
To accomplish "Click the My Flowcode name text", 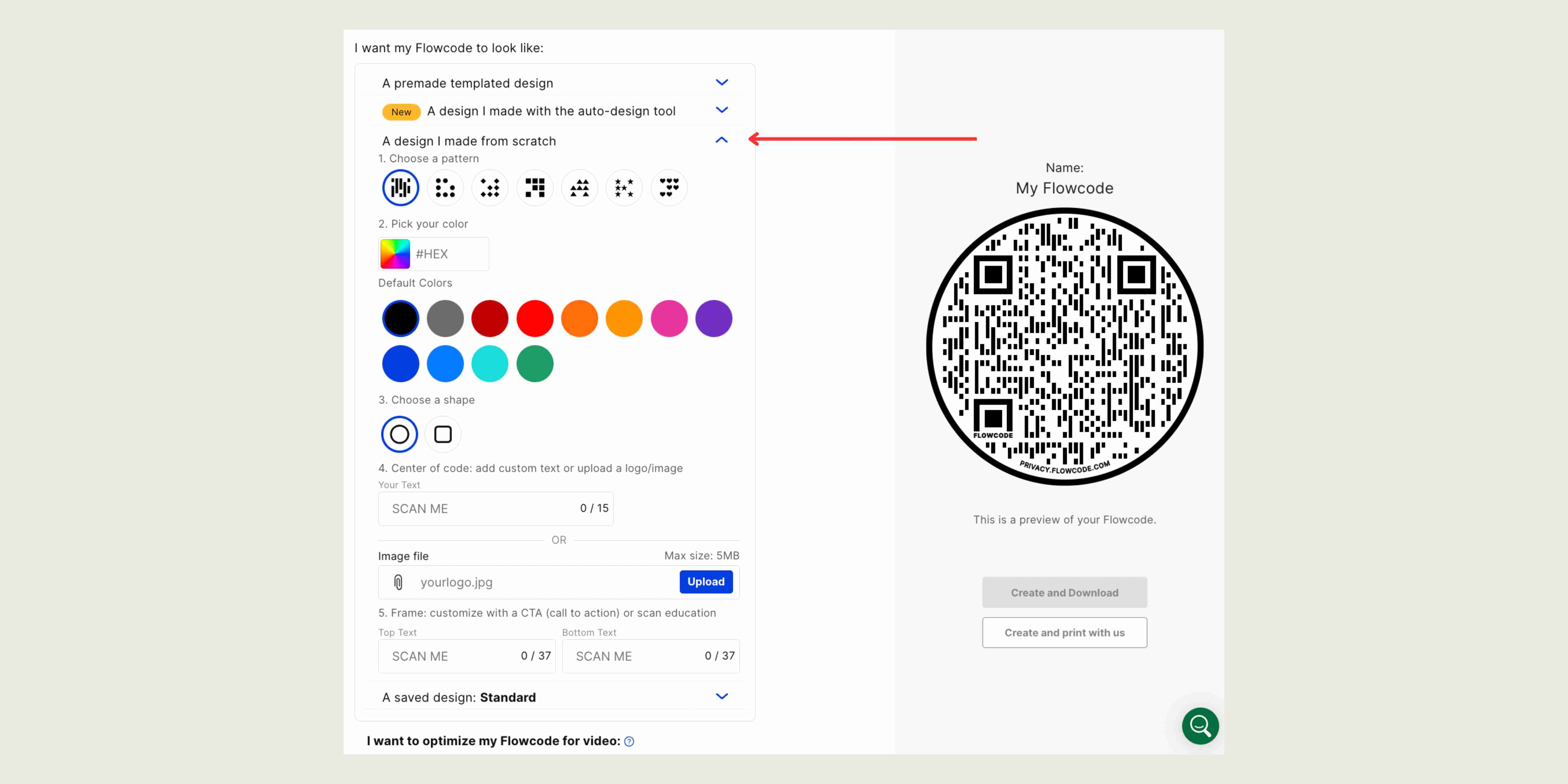I will pyautogui.click(x=1065, y=188).
